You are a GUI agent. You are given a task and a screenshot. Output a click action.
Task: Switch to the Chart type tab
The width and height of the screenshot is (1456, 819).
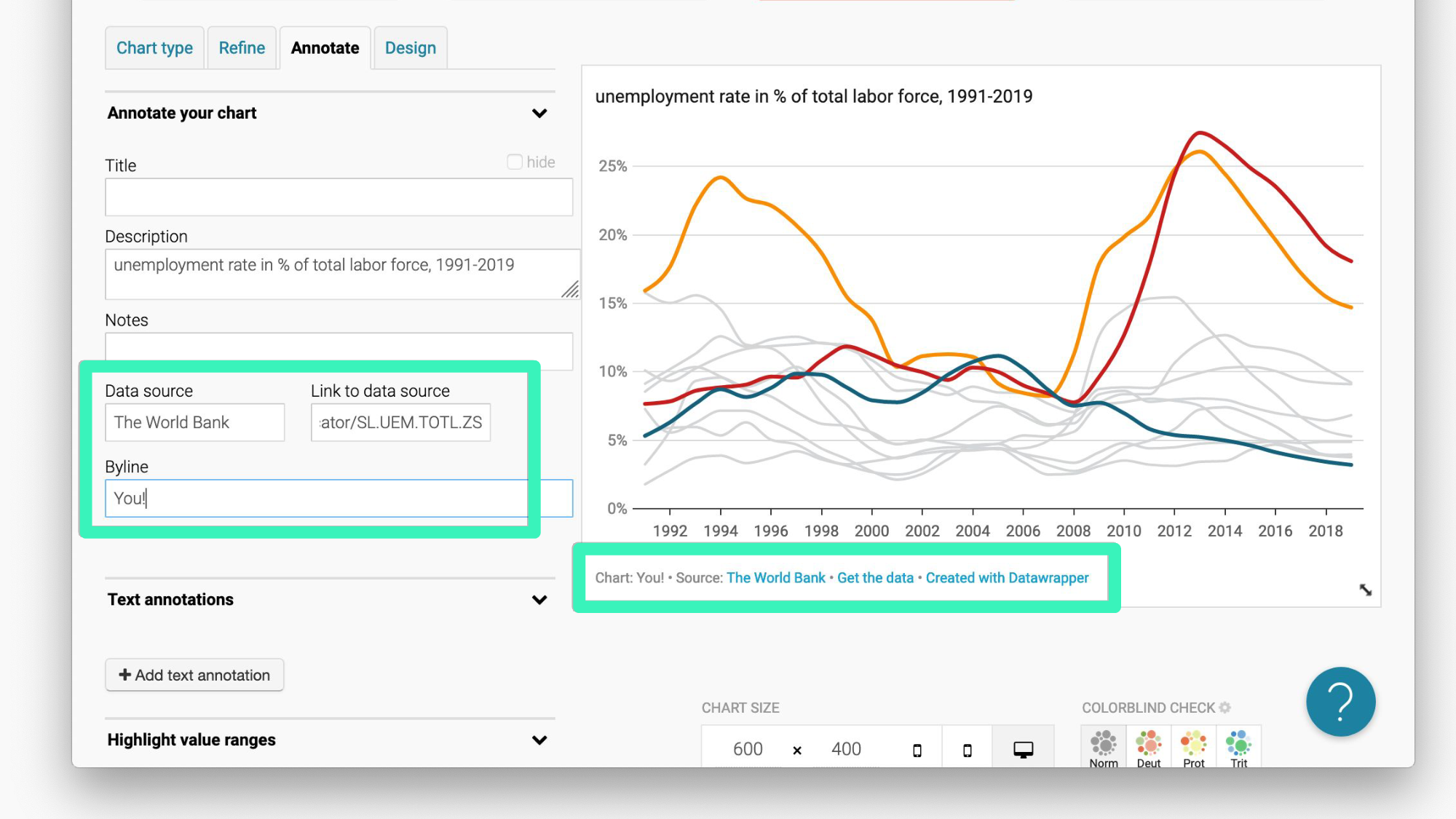click(x=154, y=48)
